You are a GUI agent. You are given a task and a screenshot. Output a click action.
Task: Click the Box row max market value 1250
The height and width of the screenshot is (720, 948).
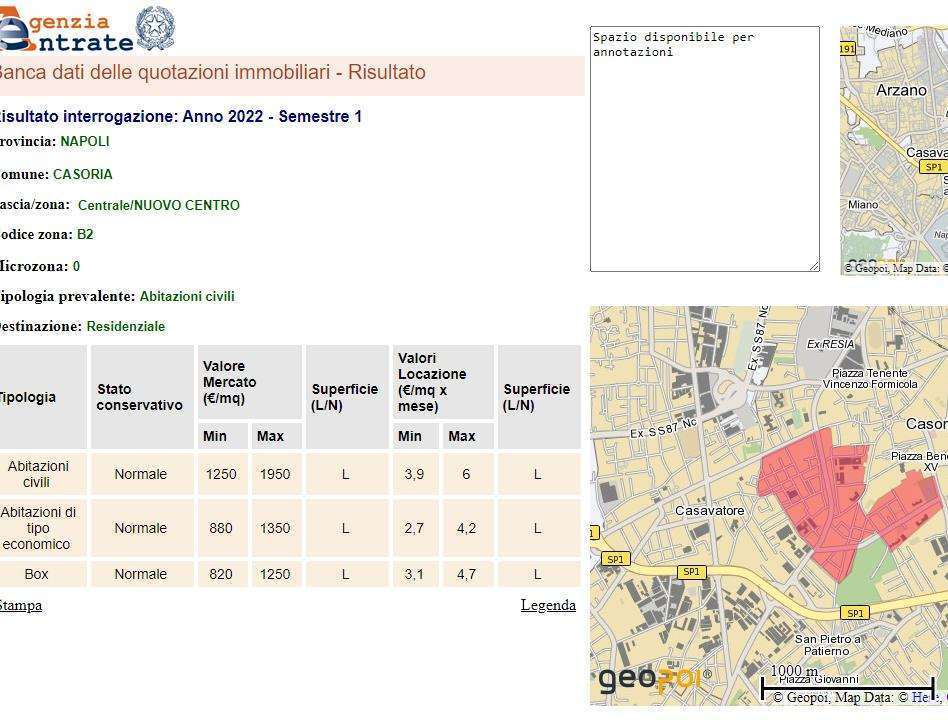[x=274, y=574]
